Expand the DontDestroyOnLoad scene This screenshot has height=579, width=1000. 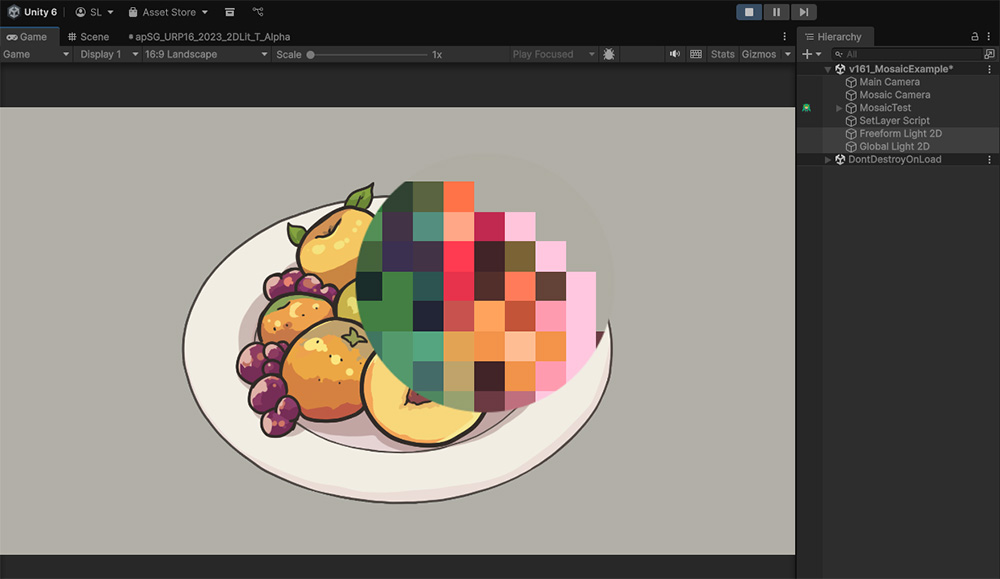pos(827,159)
